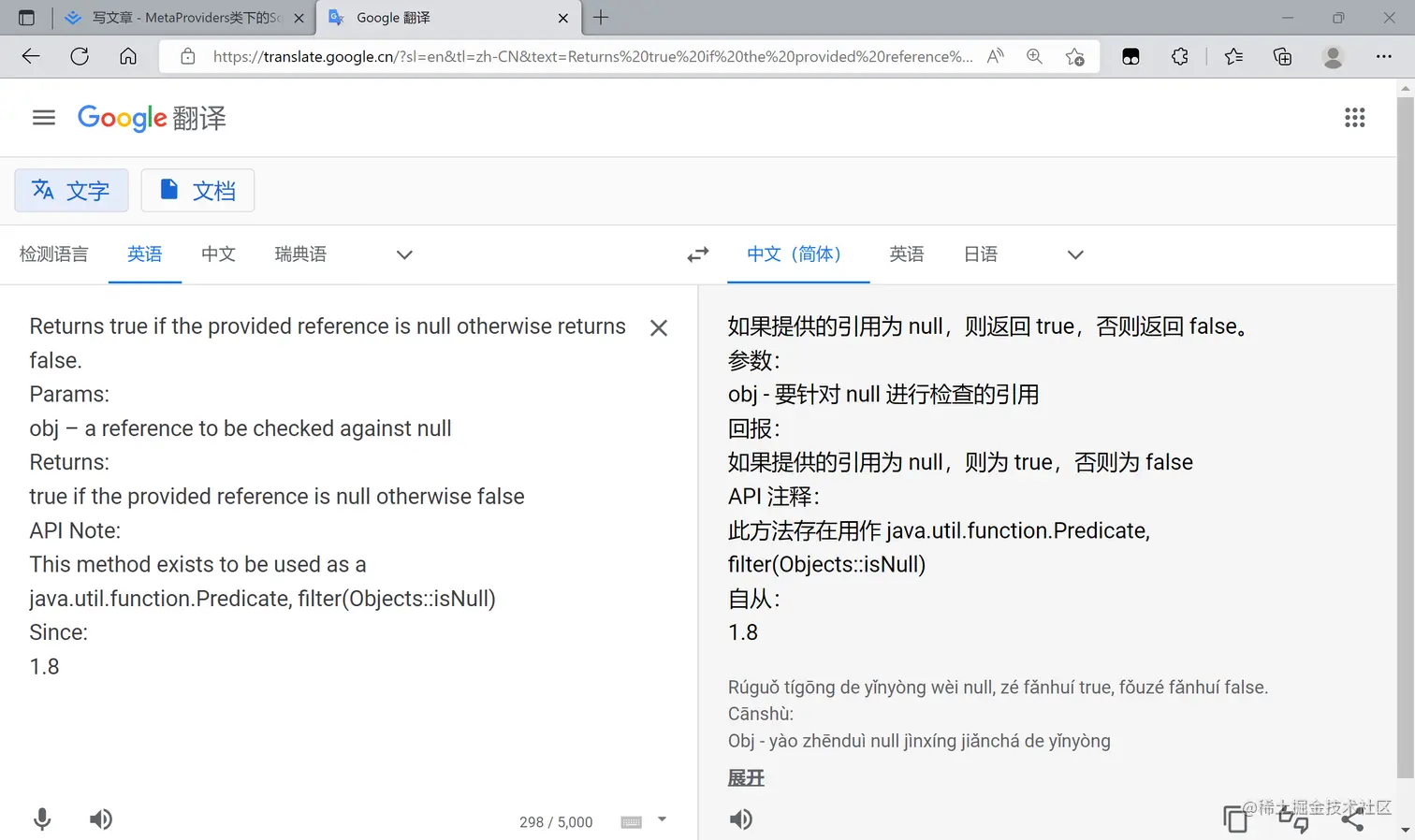Select 英语 as the target language
Viewport: 1415px width, 840px height.
tap(907, 254)
